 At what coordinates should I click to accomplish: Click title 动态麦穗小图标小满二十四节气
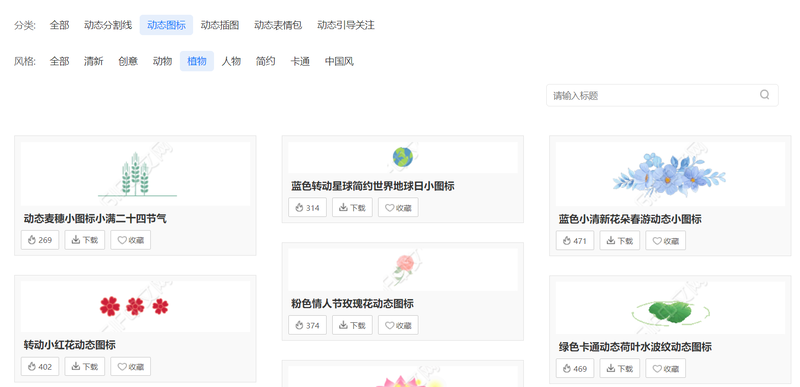click(95, 219)
